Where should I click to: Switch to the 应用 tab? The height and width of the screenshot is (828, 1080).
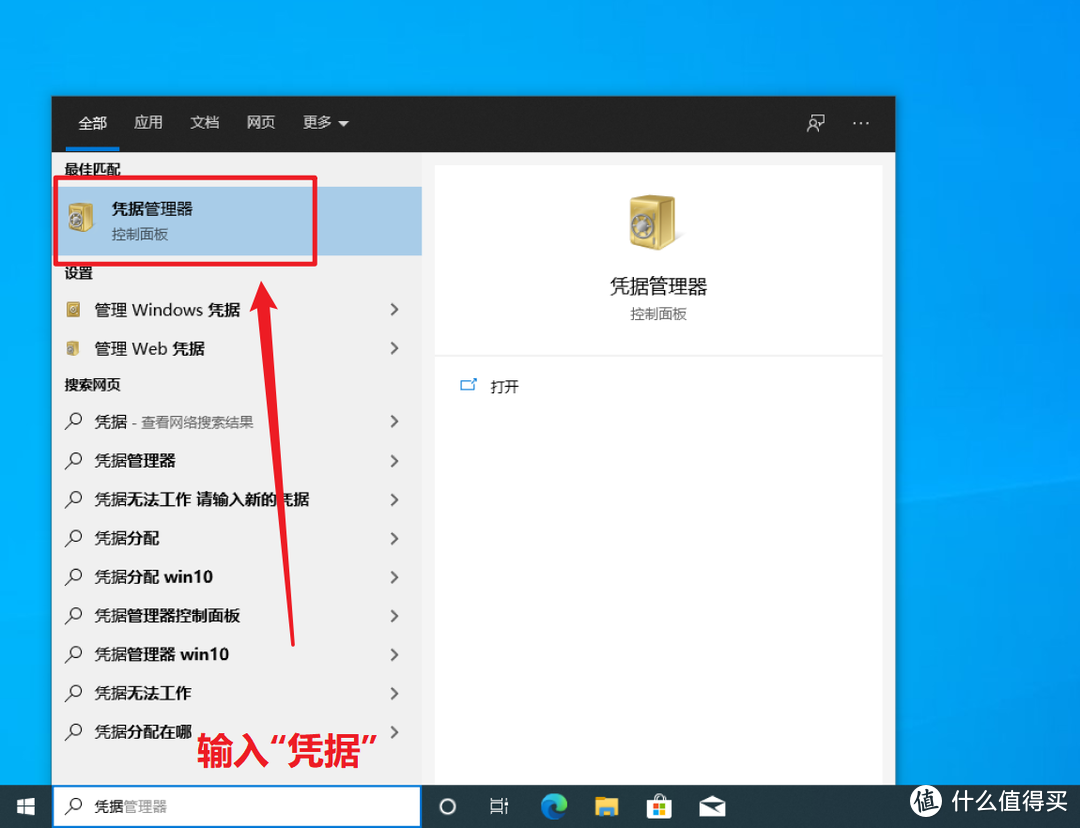(148, 123)
